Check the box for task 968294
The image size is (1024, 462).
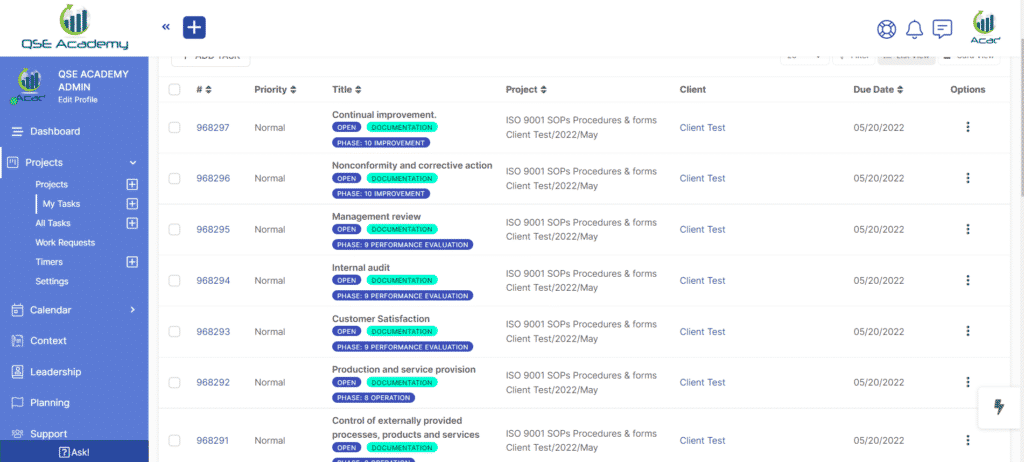click(174, 280)
